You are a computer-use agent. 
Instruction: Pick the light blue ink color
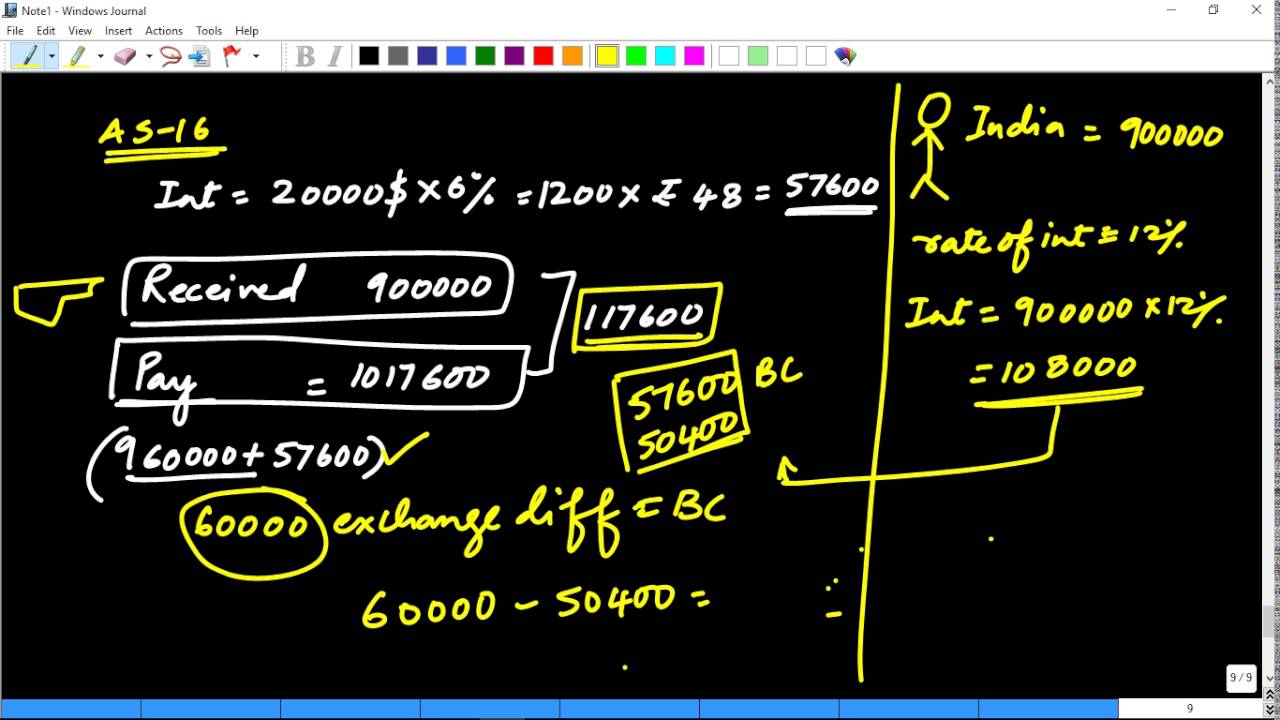456,56
